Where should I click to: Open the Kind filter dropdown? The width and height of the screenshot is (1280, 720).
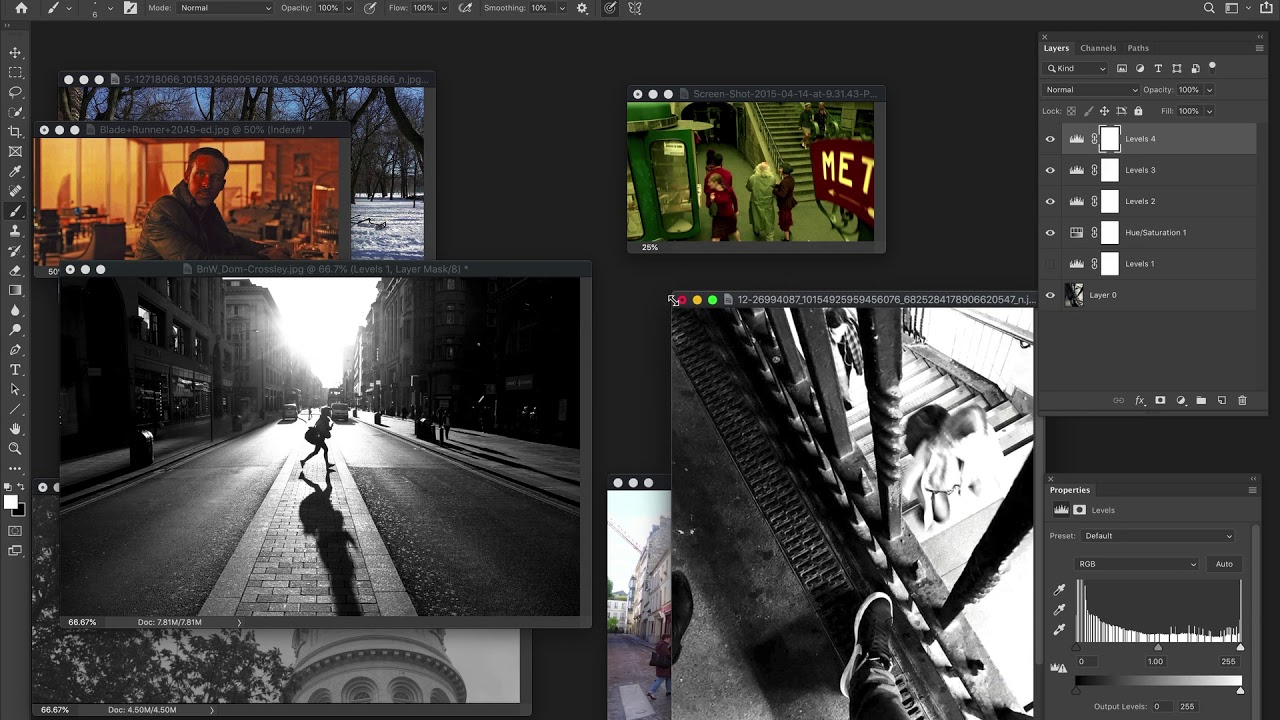pos(1076,69)
